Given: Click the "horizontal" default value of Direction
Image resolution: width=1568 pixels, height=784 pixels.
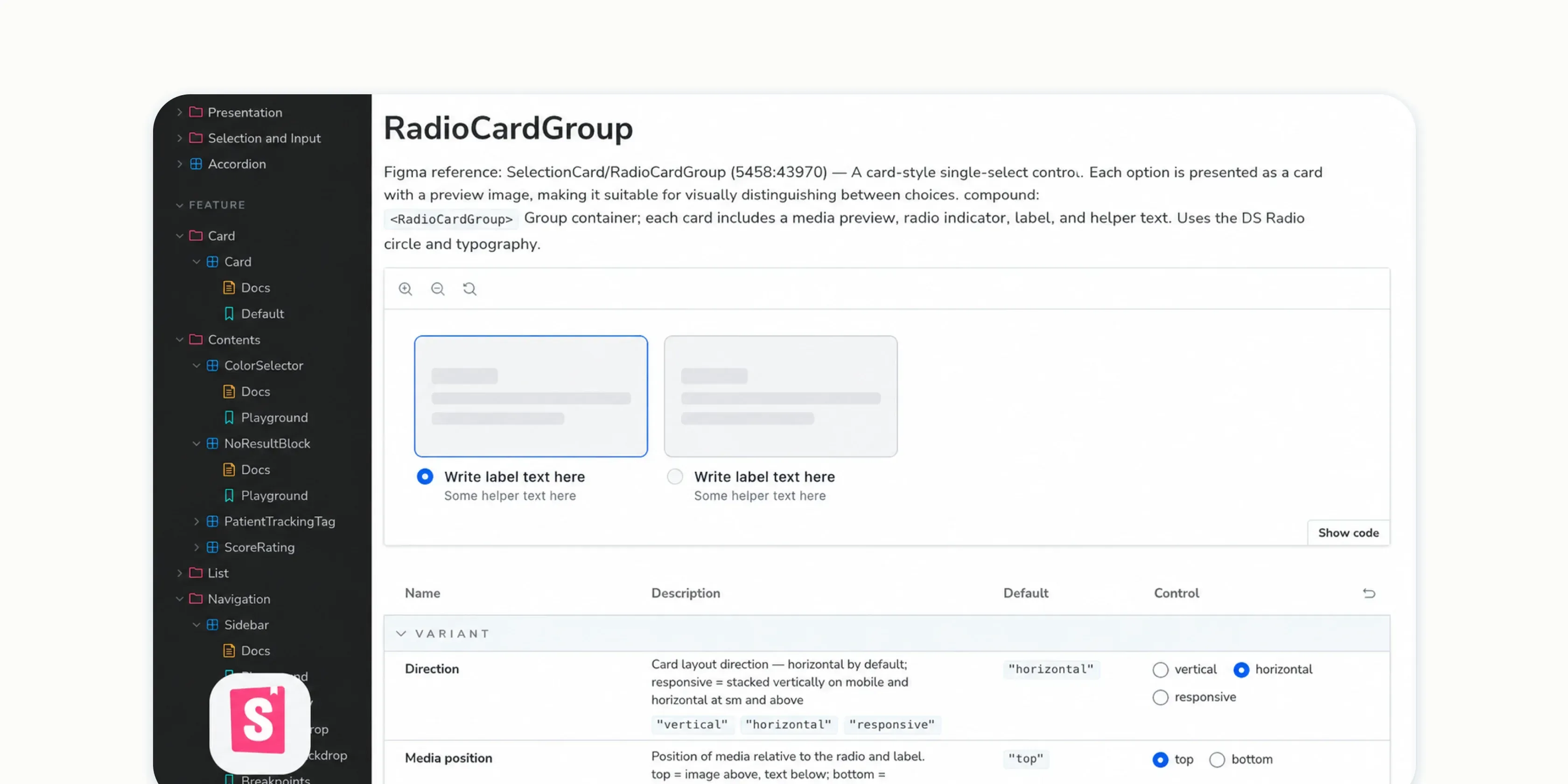Looking at the screenshot, I should coord(1051,670).
